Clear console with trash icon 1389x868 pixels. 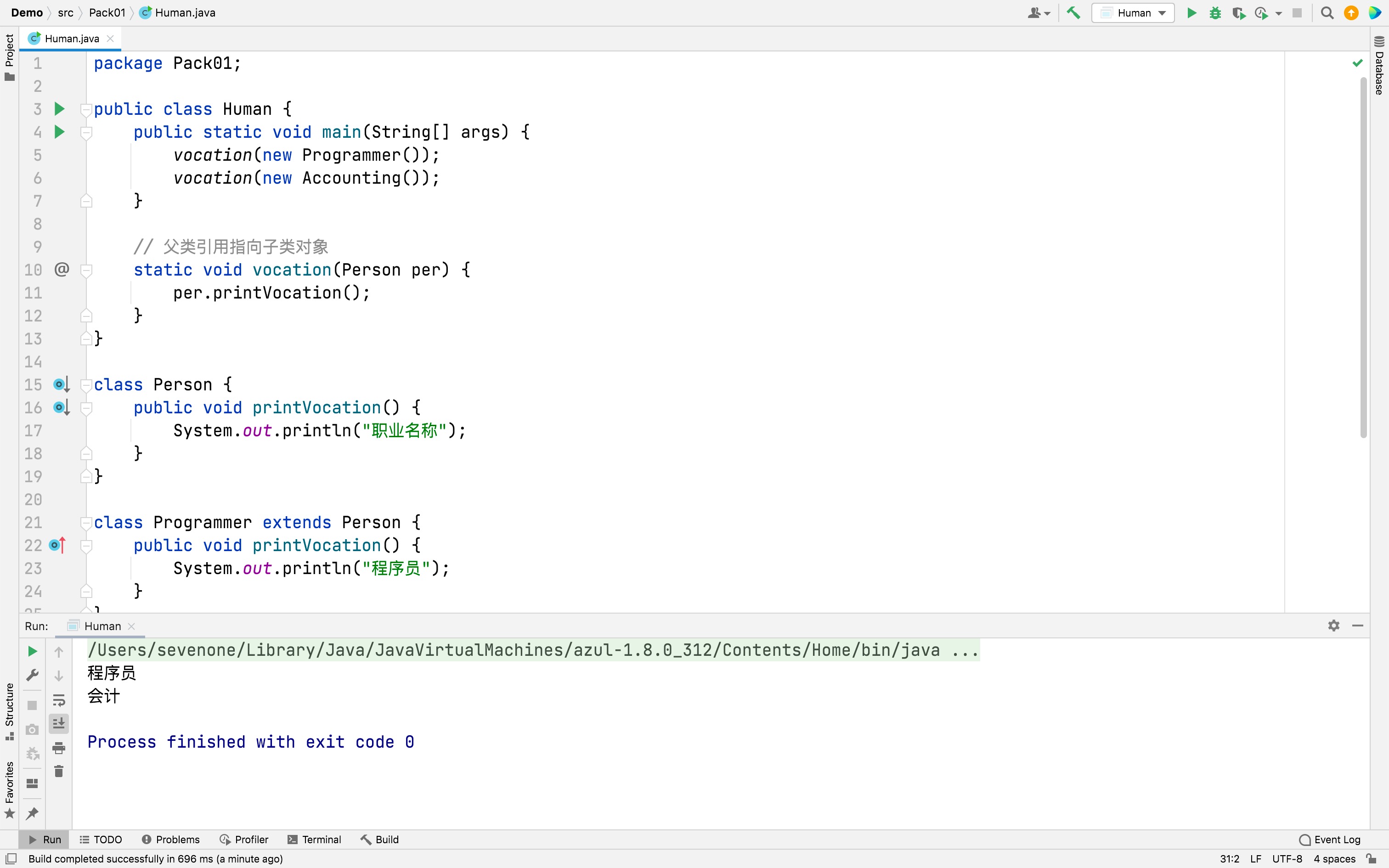(x=58, y=772)
